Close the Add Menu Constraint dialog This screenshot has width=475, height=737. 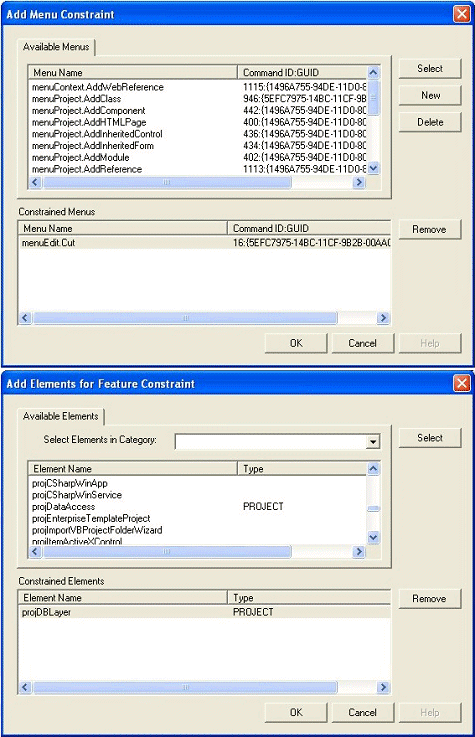[x=462, y=14]
